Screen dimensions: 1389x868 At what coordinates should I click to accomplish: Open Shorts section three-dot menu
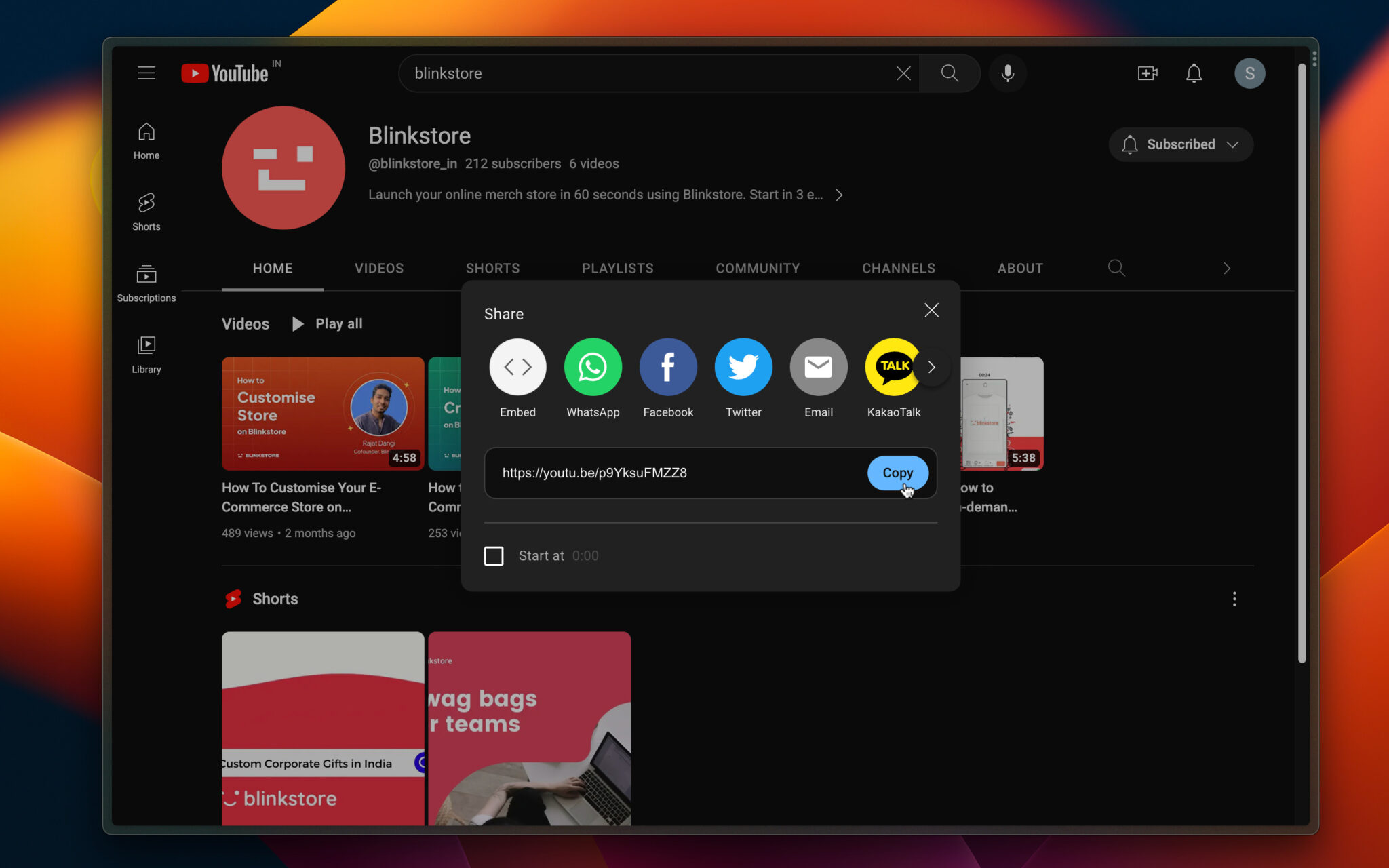click(x=1234, y=599)
